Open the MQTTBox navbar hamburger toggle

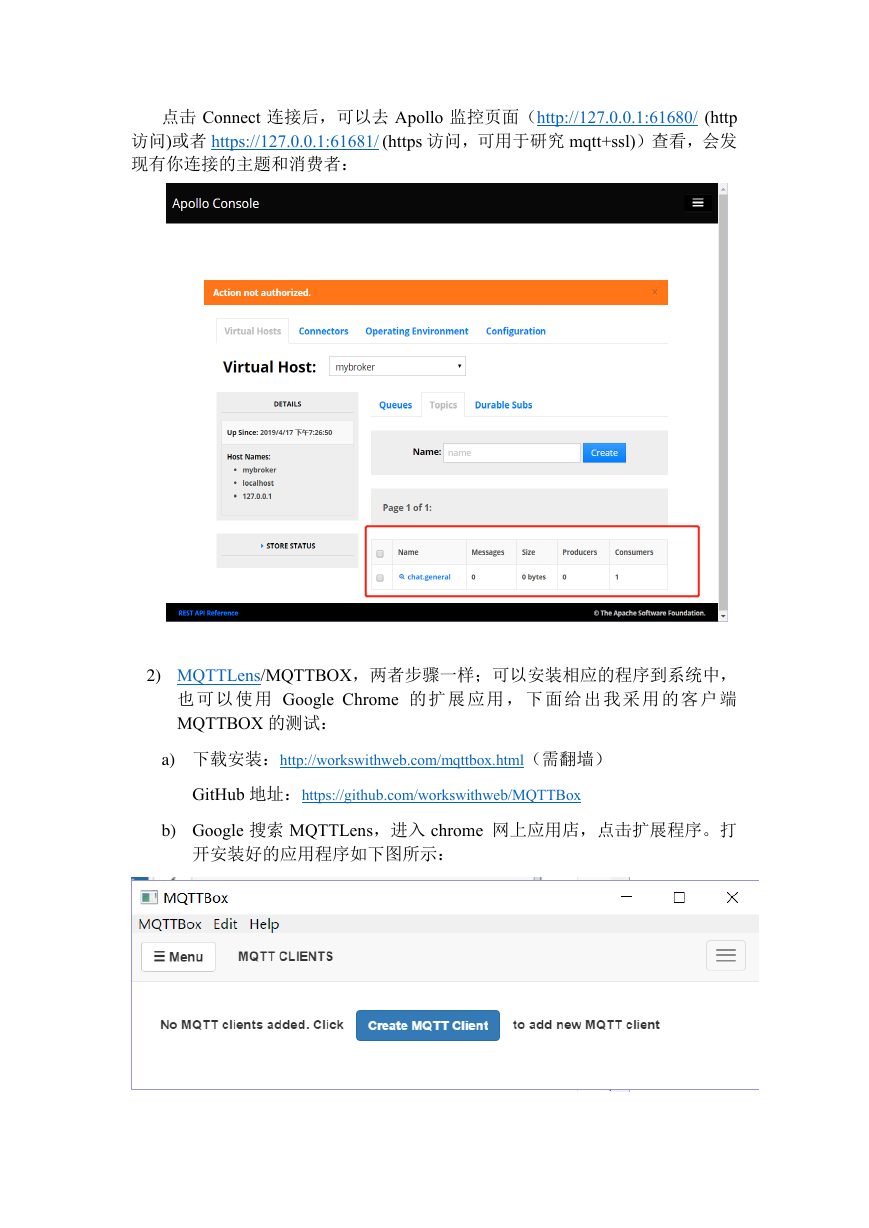click(726, 956)
